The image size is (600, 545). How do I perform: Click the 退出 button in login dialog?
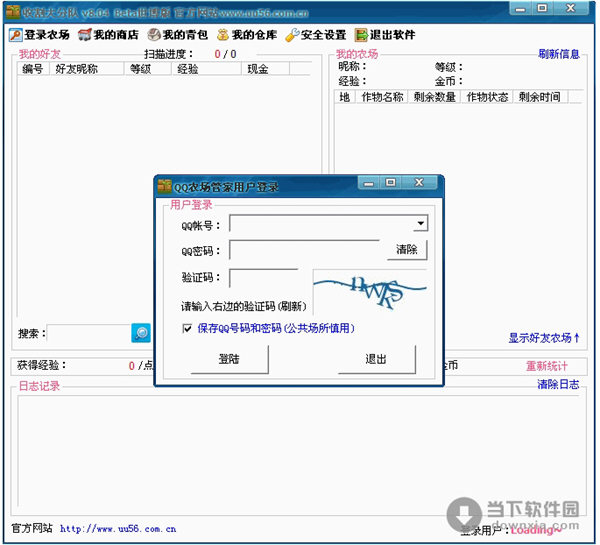coord(377,359)
